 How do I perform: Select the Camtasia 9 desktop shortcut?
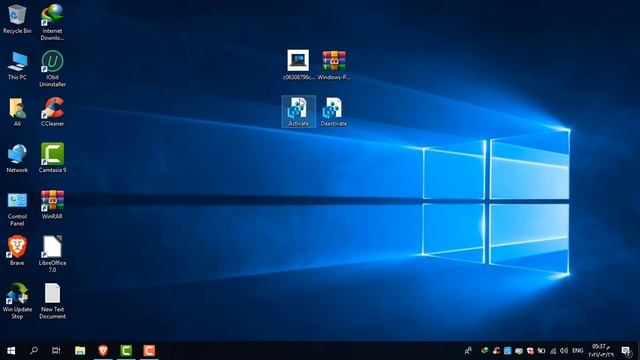pos(52,158)
